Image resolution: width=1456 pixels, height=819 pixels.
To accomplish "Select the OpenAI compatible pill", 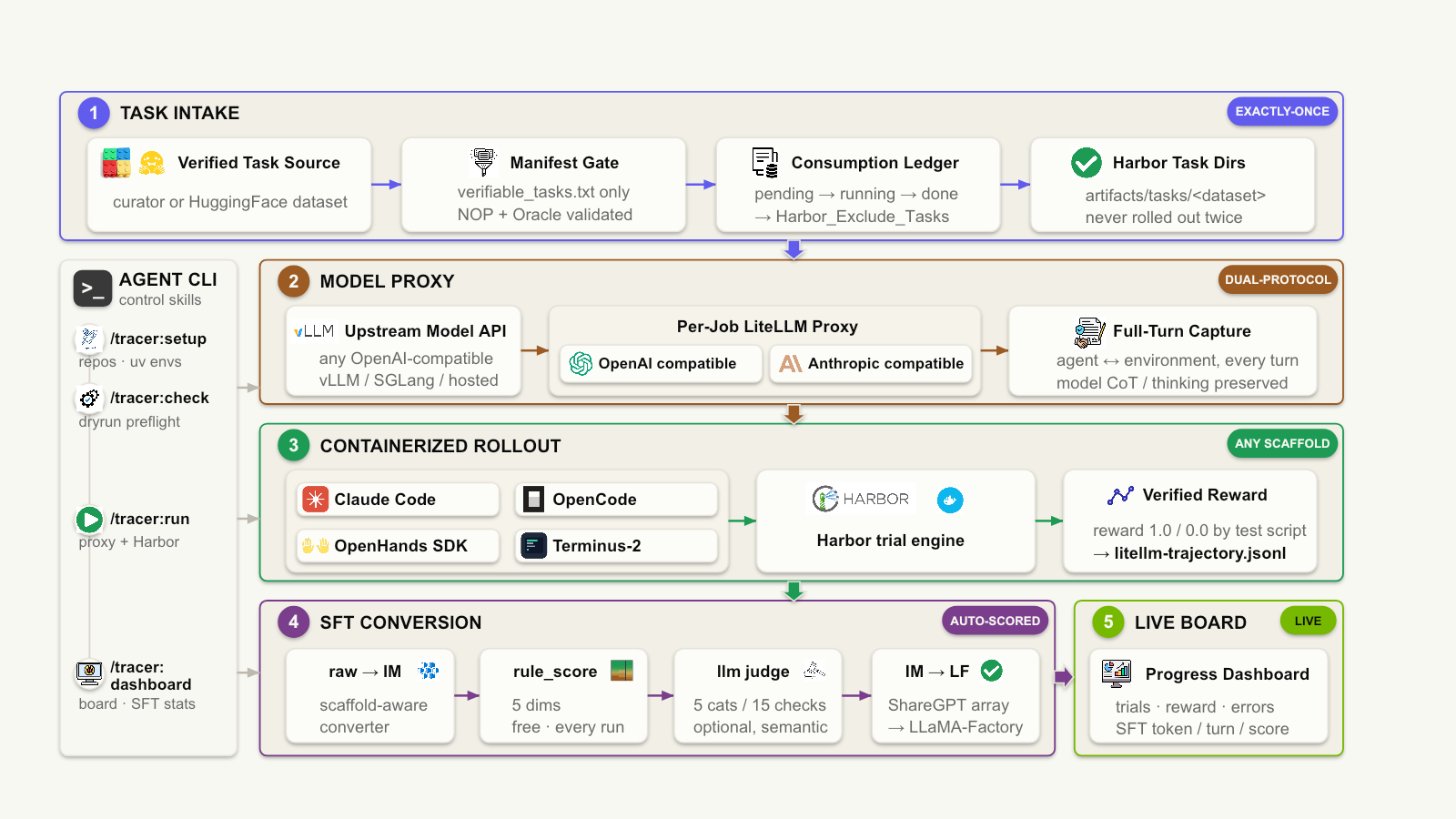I will 661,363.
